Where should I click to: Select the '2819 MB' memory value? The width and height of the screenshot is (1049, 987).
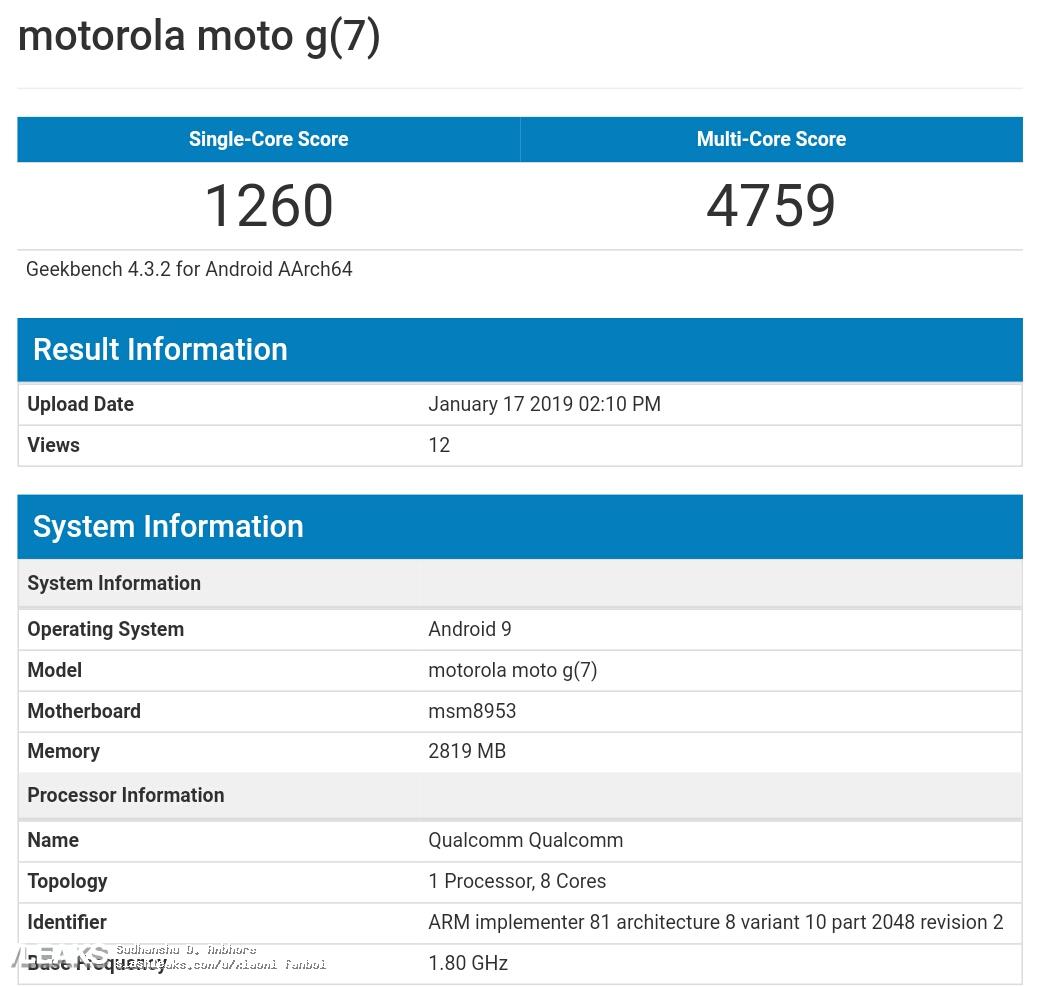[x=467, y=751]
